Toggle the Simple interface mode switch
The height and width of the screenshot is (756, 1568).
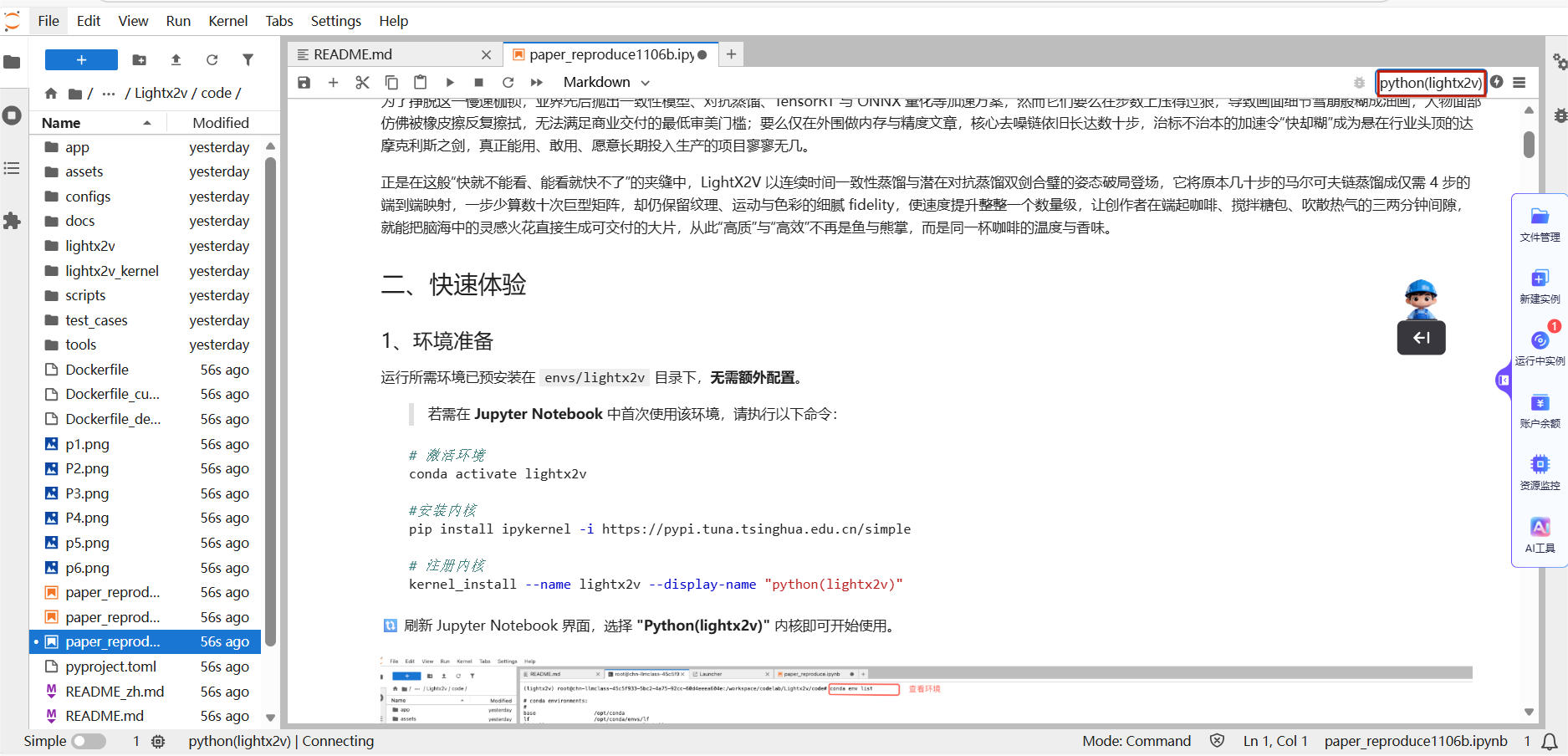point(89,741)
